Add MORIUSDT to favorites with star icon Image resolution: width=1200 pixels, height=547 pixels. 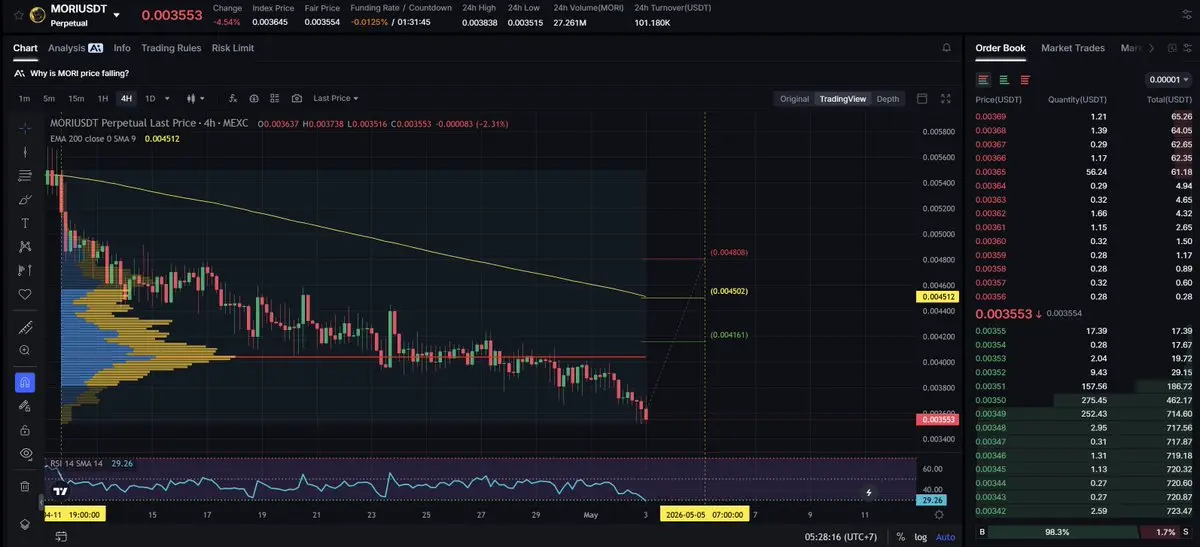click(x=18, y=16)
